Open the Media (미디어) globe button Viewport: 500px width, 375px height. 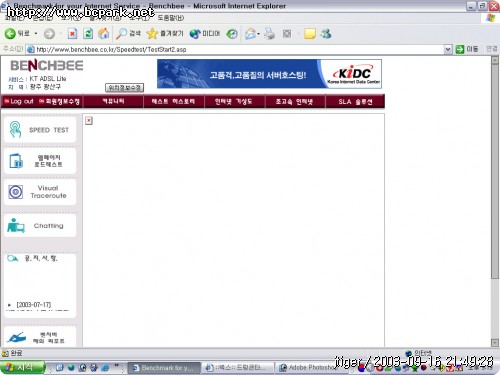click(205, 34)
